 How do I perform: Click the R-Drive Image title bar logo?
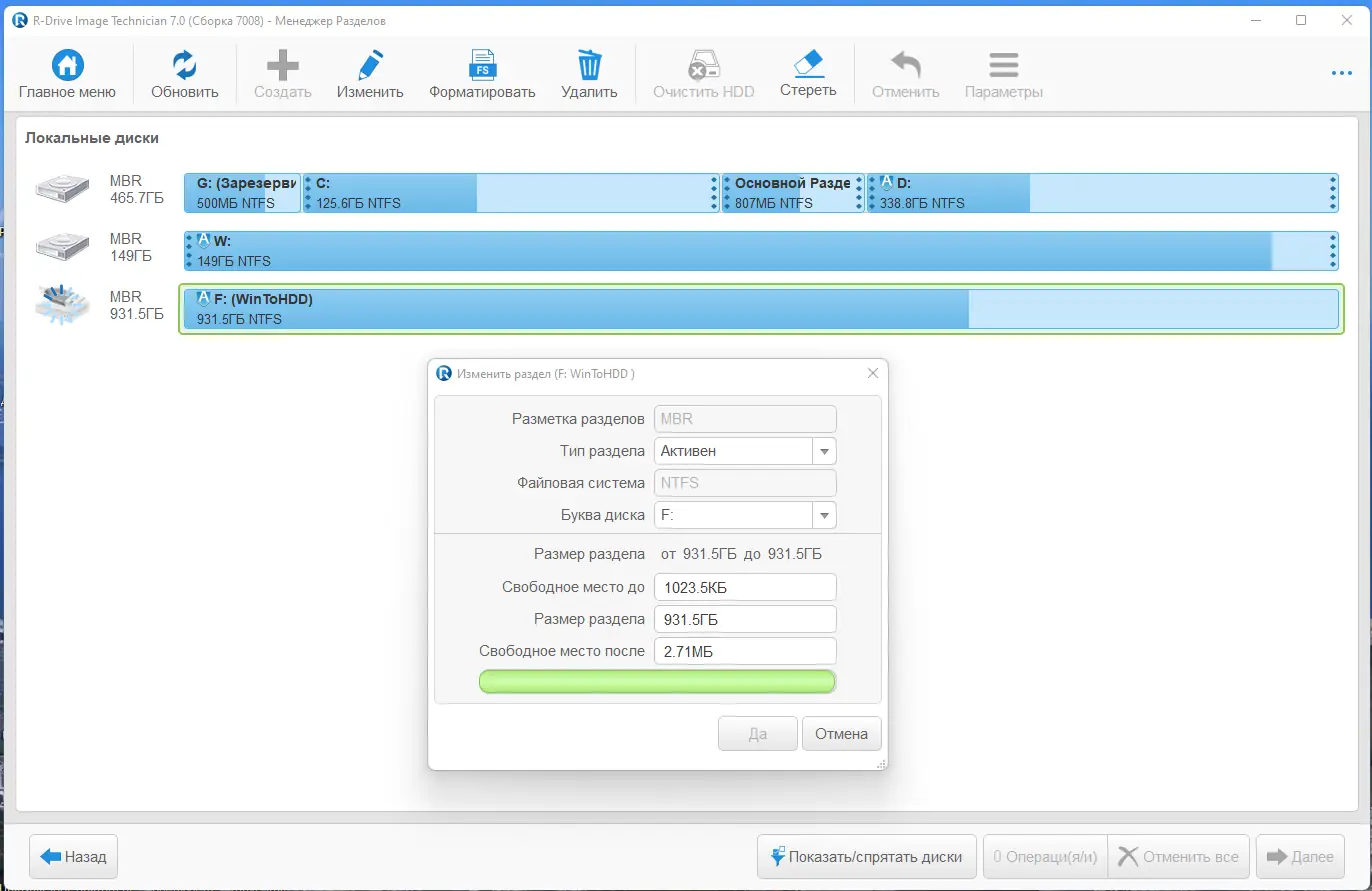tap(20, 20)
